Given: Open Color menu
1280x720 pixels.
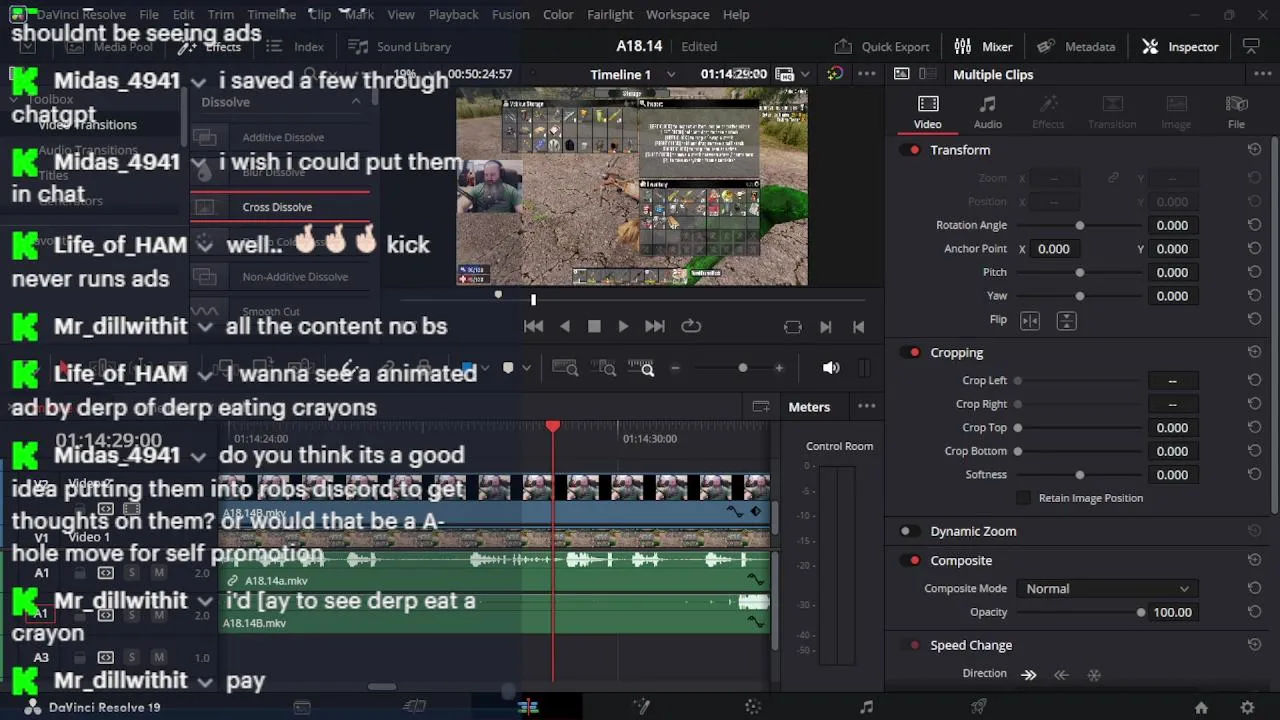Looking at the screenshot, I should tap(558, 14).
